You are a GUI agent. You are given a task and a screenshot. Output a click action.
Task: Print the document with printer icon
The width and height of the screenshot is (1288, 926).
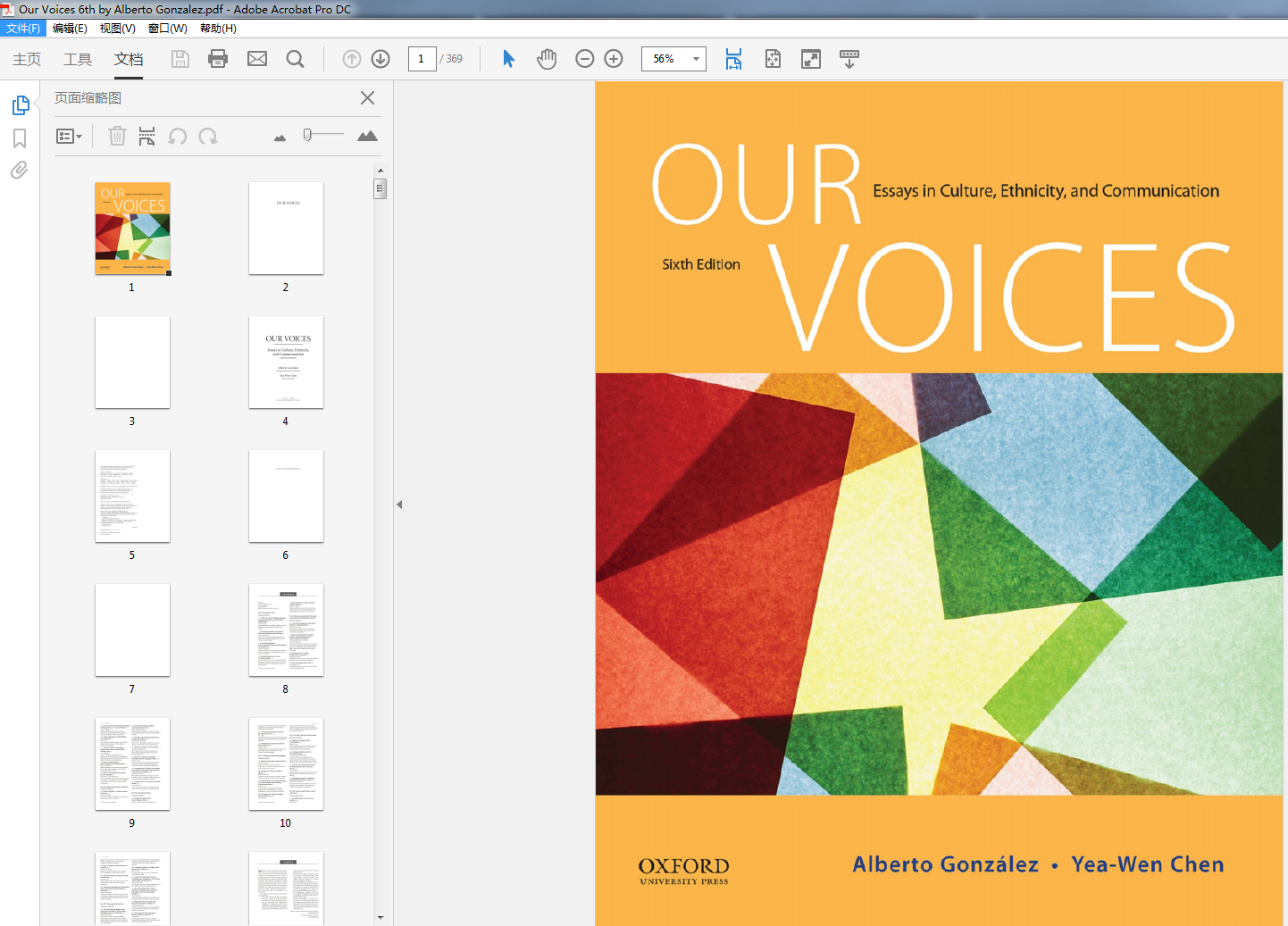click(x=218, y=59)
